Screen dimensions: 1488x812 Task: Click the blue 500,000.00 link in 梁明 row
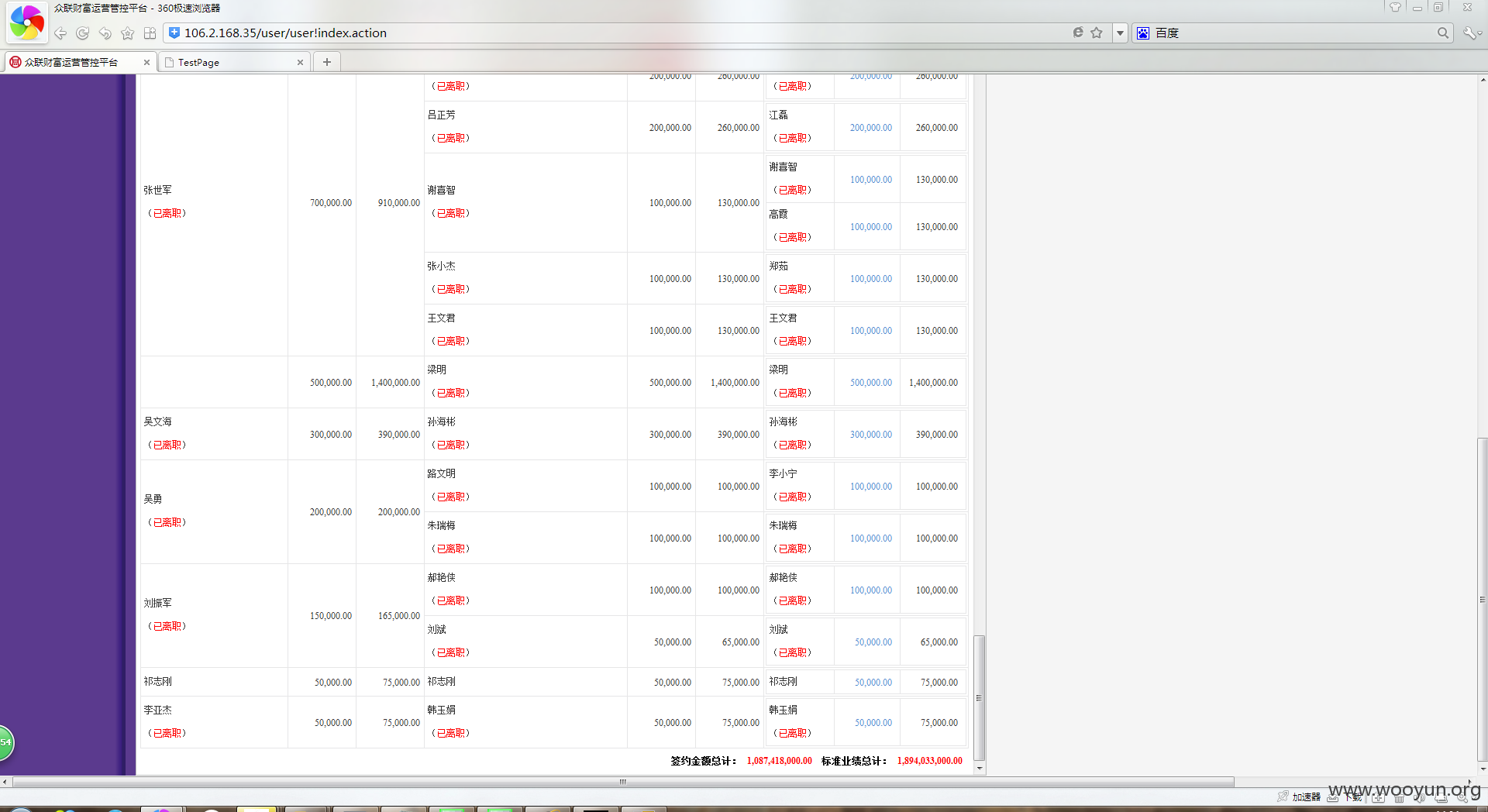(870, 383)
